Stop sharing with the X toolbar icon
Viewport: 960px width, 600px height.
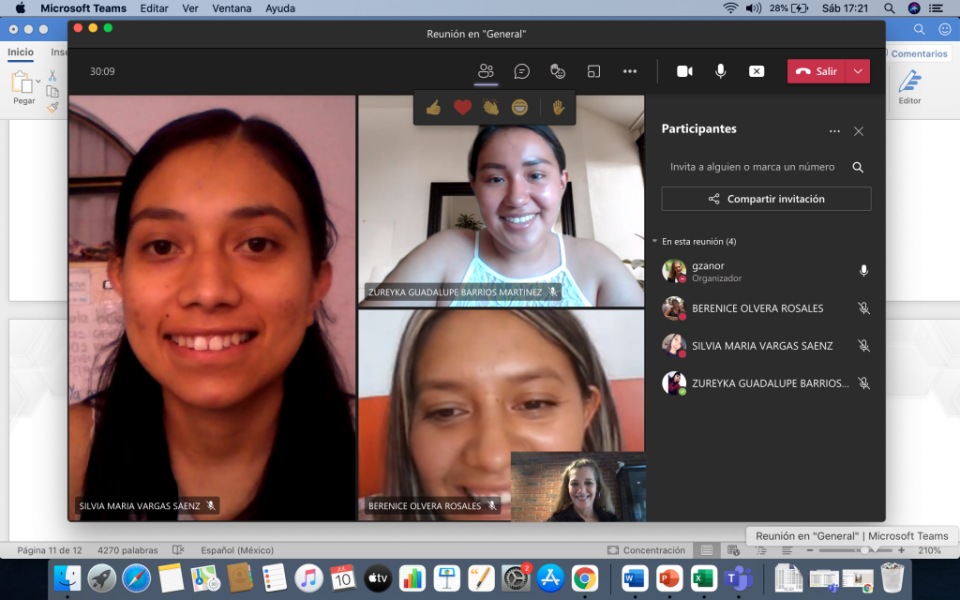point(757,71)
